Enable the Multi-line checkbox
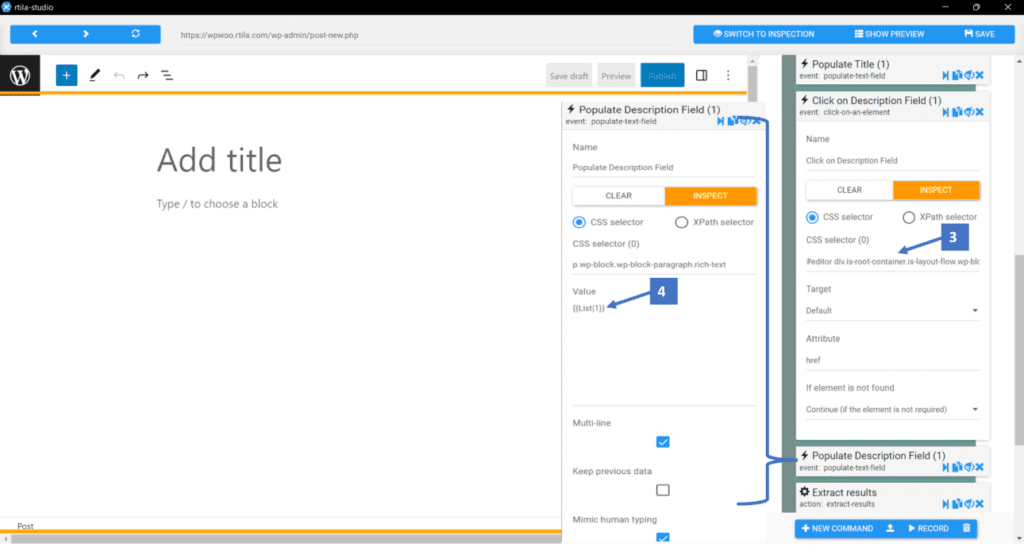Screen dimensions: 1024x559 click(x=663, y=442)
